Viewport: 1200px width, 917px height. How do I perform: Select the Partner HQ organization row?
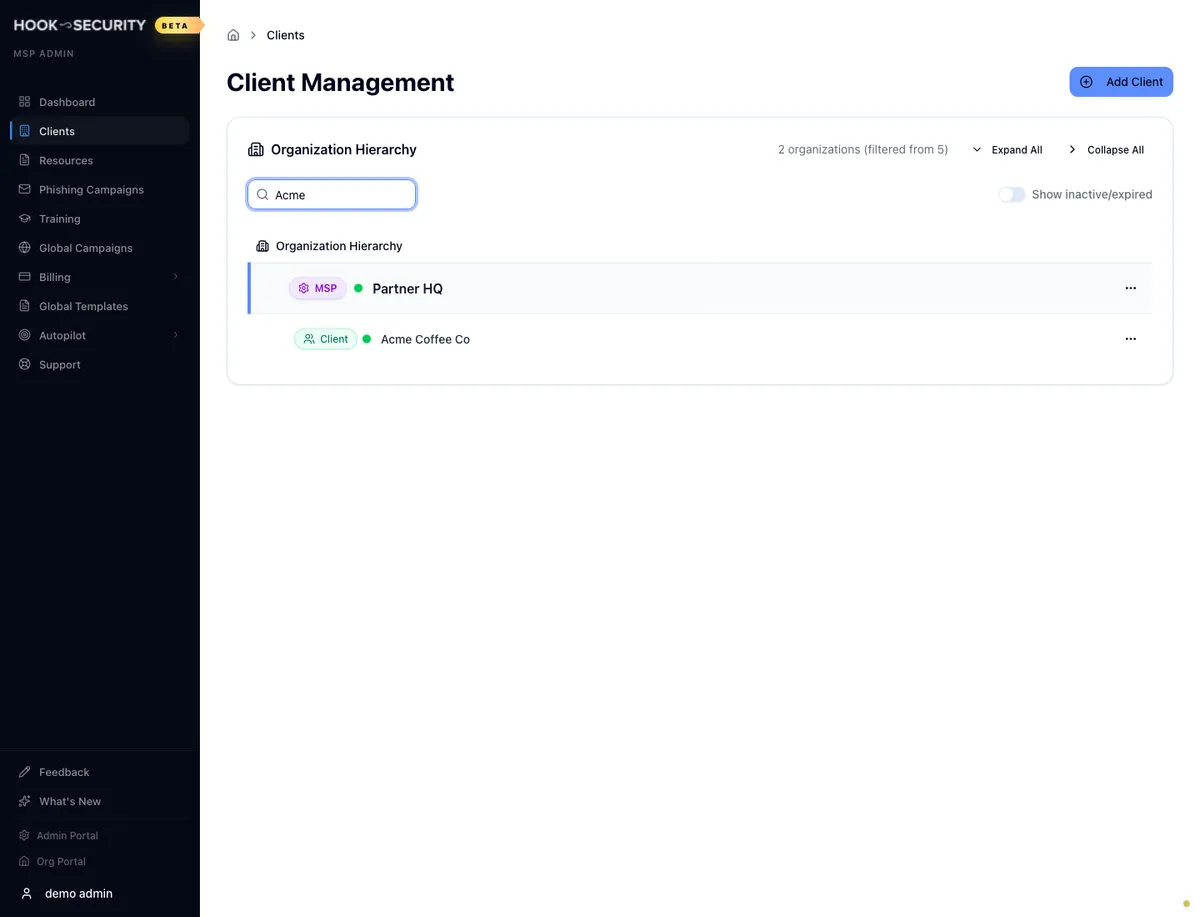coord(700,288)
